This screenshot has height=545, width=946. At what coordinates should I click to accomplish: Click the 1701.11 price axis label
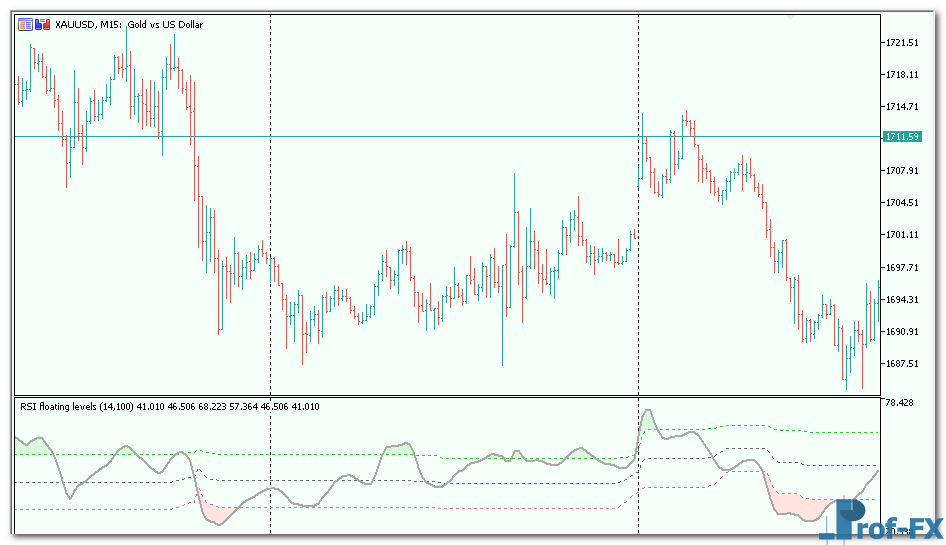point(902,235)
